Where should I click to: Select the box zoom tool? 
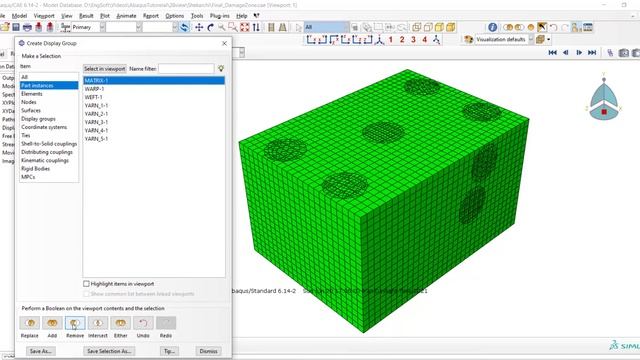(233, 27)
